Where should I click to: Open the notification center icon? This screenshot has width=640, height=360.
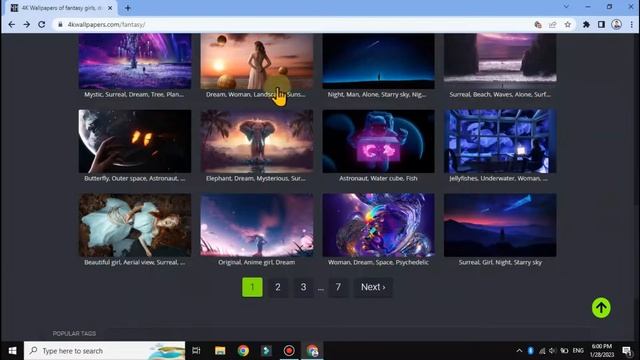(x=627, y=351)
